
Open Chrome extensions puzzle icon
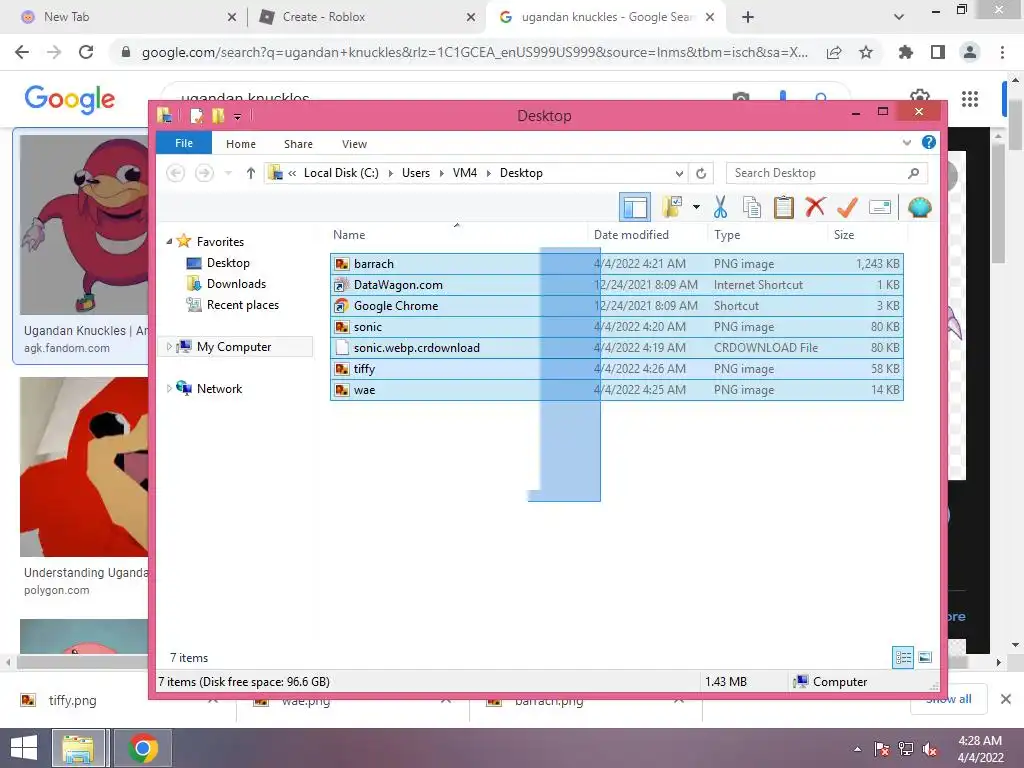(x=905, y=52)
